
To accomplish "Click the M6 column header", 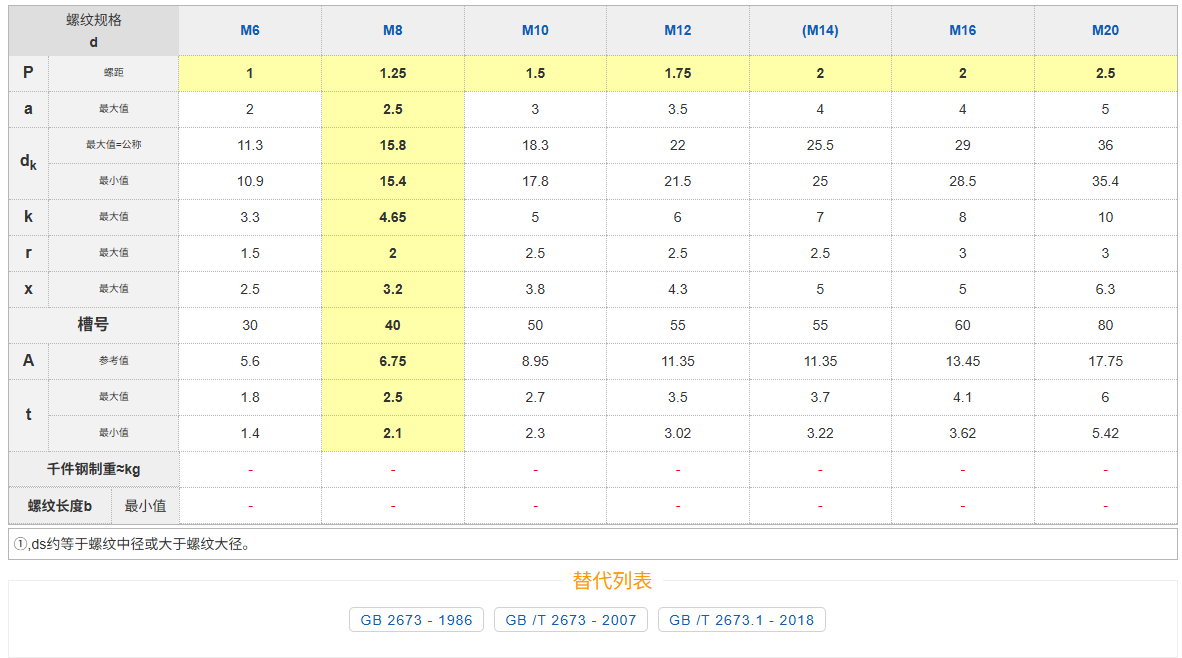I will 250,31.
